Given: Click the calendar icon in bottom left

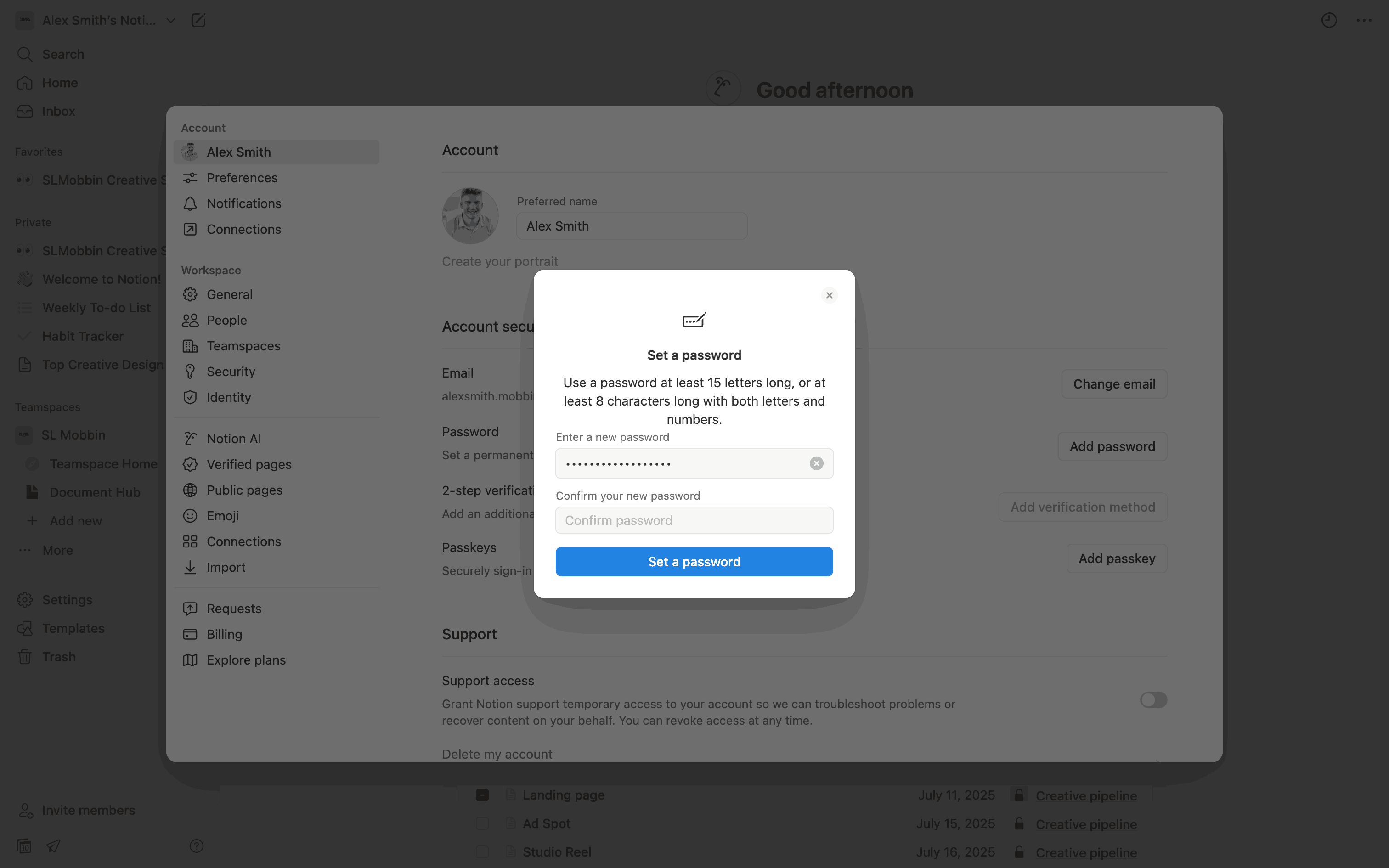Looking at the screenshot, I should point(24,845).
